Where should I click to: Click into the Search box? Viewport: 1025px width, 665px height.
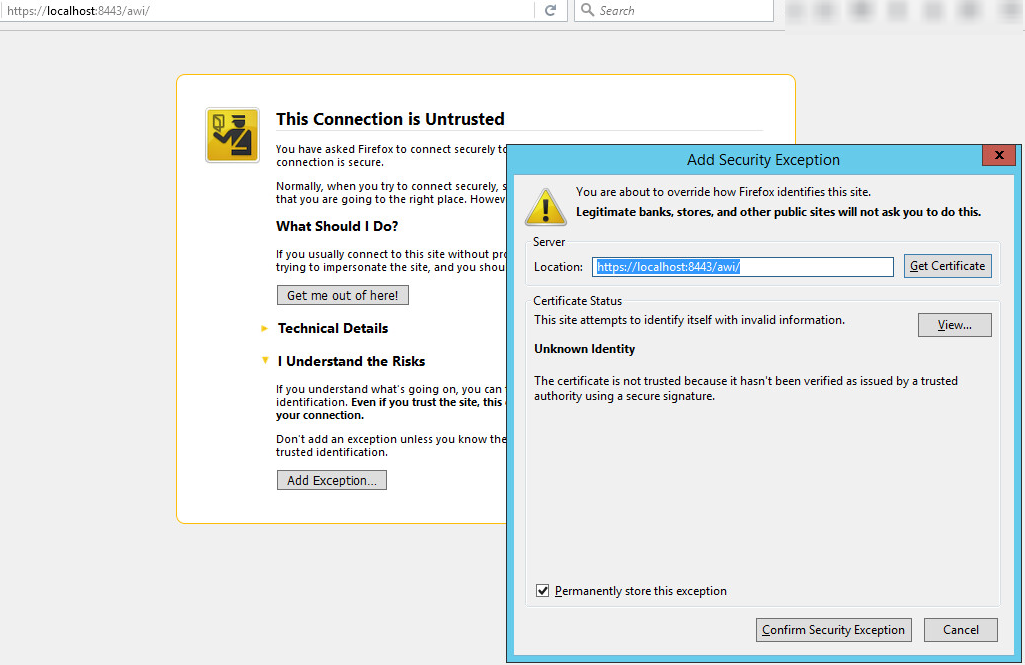tap(673, 10)
